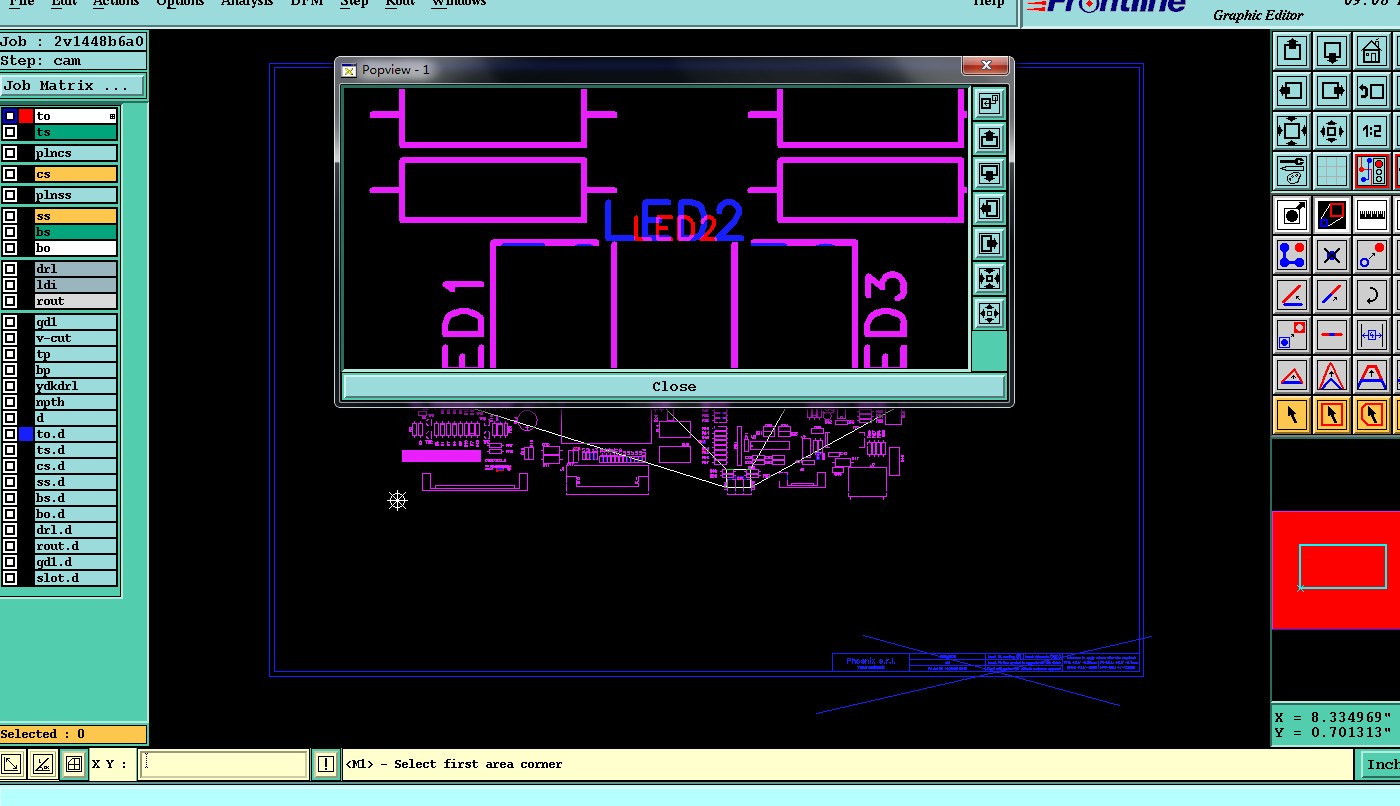The image size is (1400, 806).
Task: Select layer name gd1
Action: tap(76, 322)
